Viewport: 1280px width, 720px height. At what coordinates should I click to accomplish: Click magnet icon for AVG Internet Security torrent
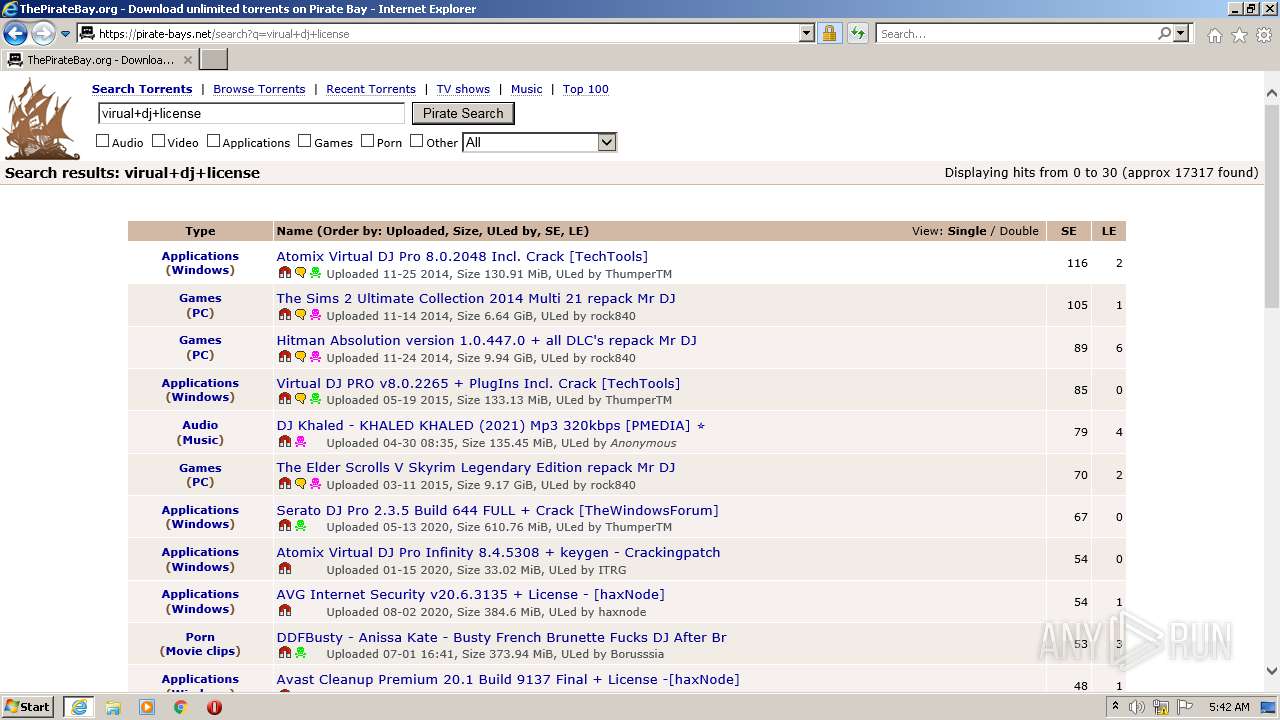pos(285,611)
